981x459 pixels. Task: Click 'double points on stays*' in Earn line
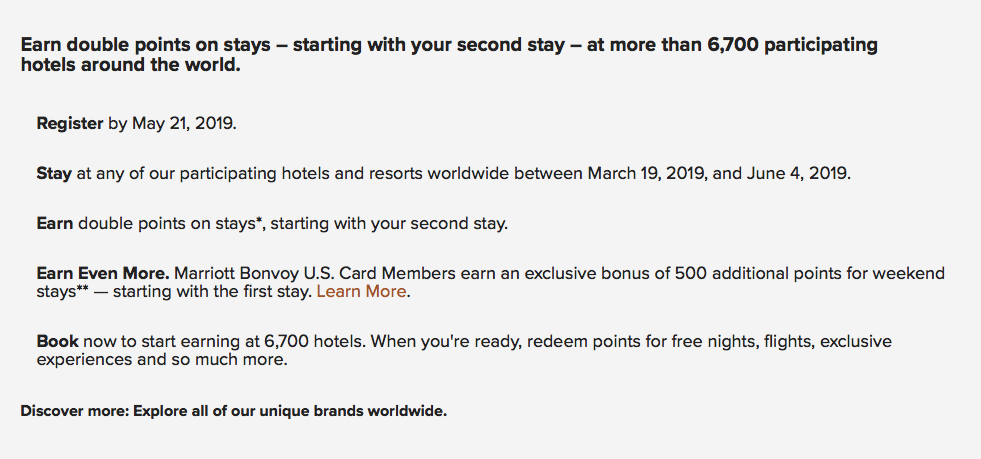169,224
